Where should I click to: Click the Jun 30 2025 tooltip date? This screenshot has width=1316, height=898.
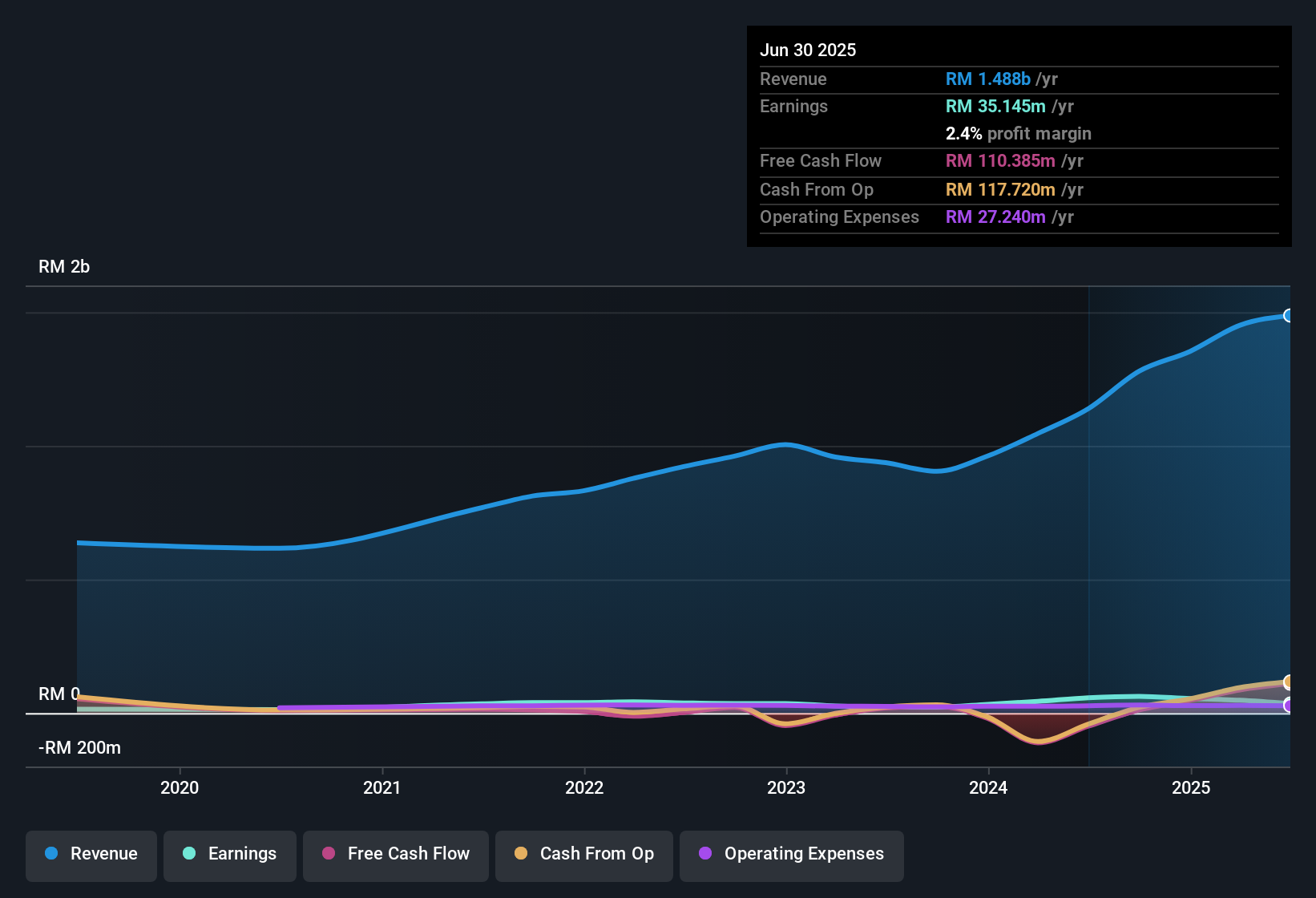(808, 50)
